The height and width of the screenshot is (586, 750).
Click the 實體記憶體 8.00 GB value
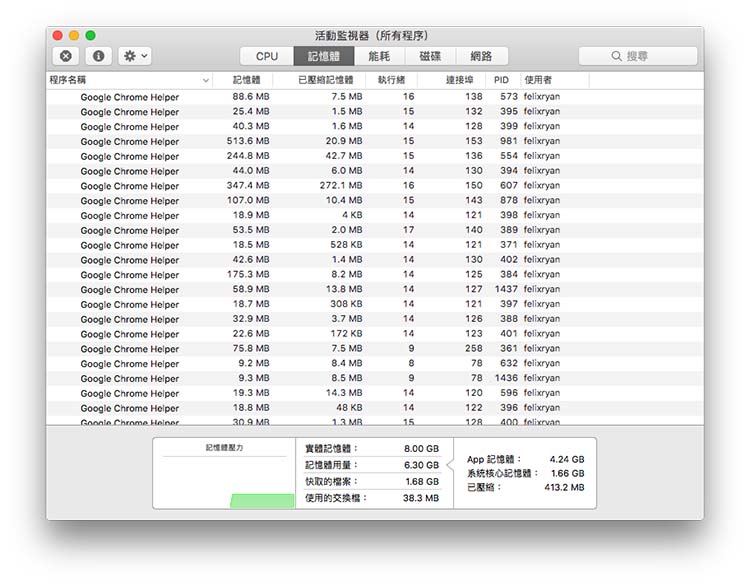tap(421, 449)
